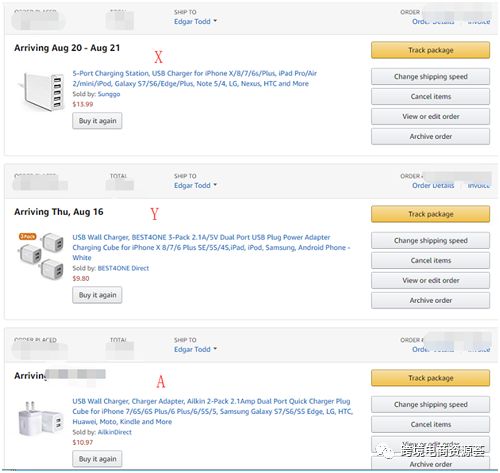Open the AilkinDirect seller link
This screenshot has height=473, width=500.
pos(114,432)
